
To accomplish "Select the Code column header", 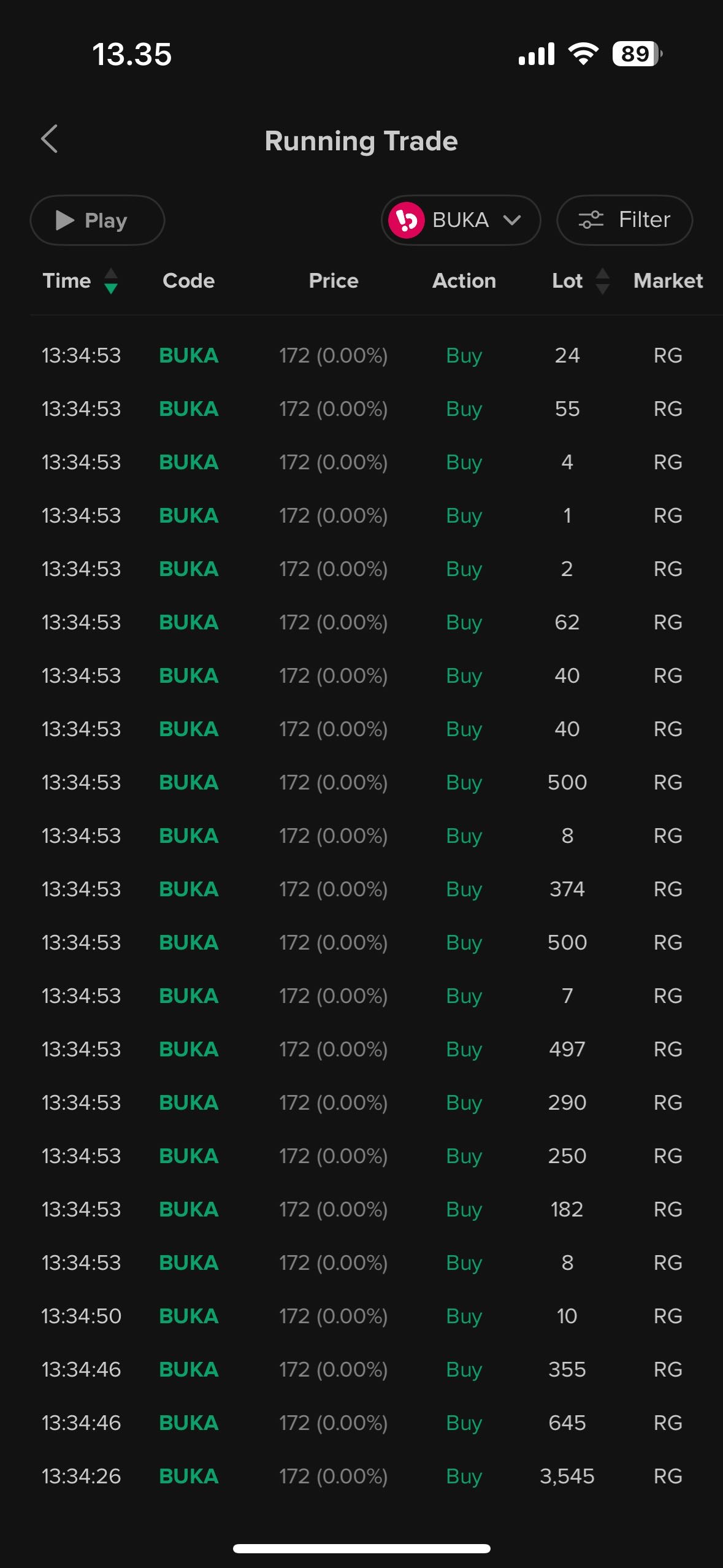I will point(188,281).
